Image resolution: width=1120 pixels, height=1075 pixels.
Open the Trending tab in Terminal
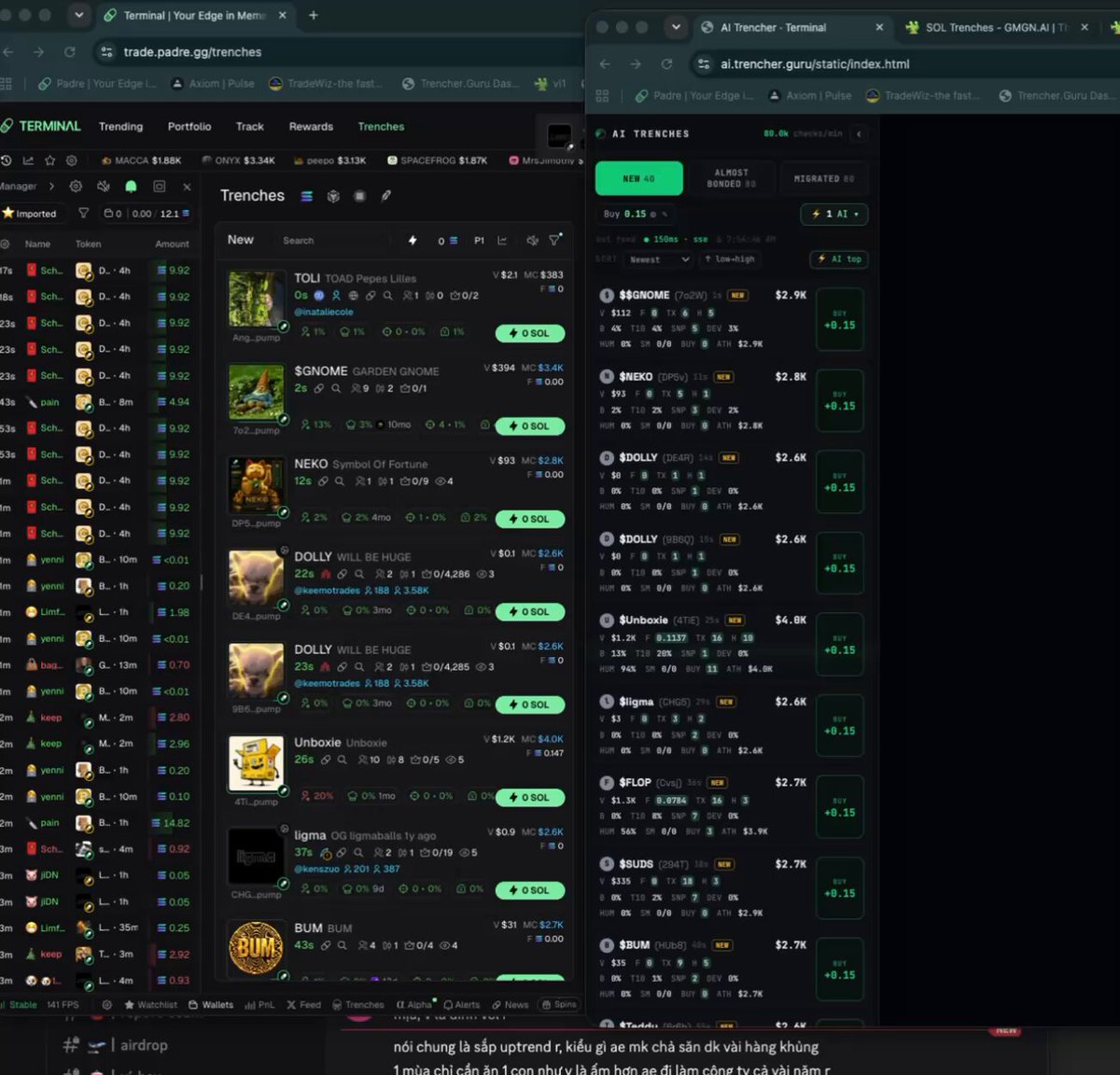[x=121, y=127]
